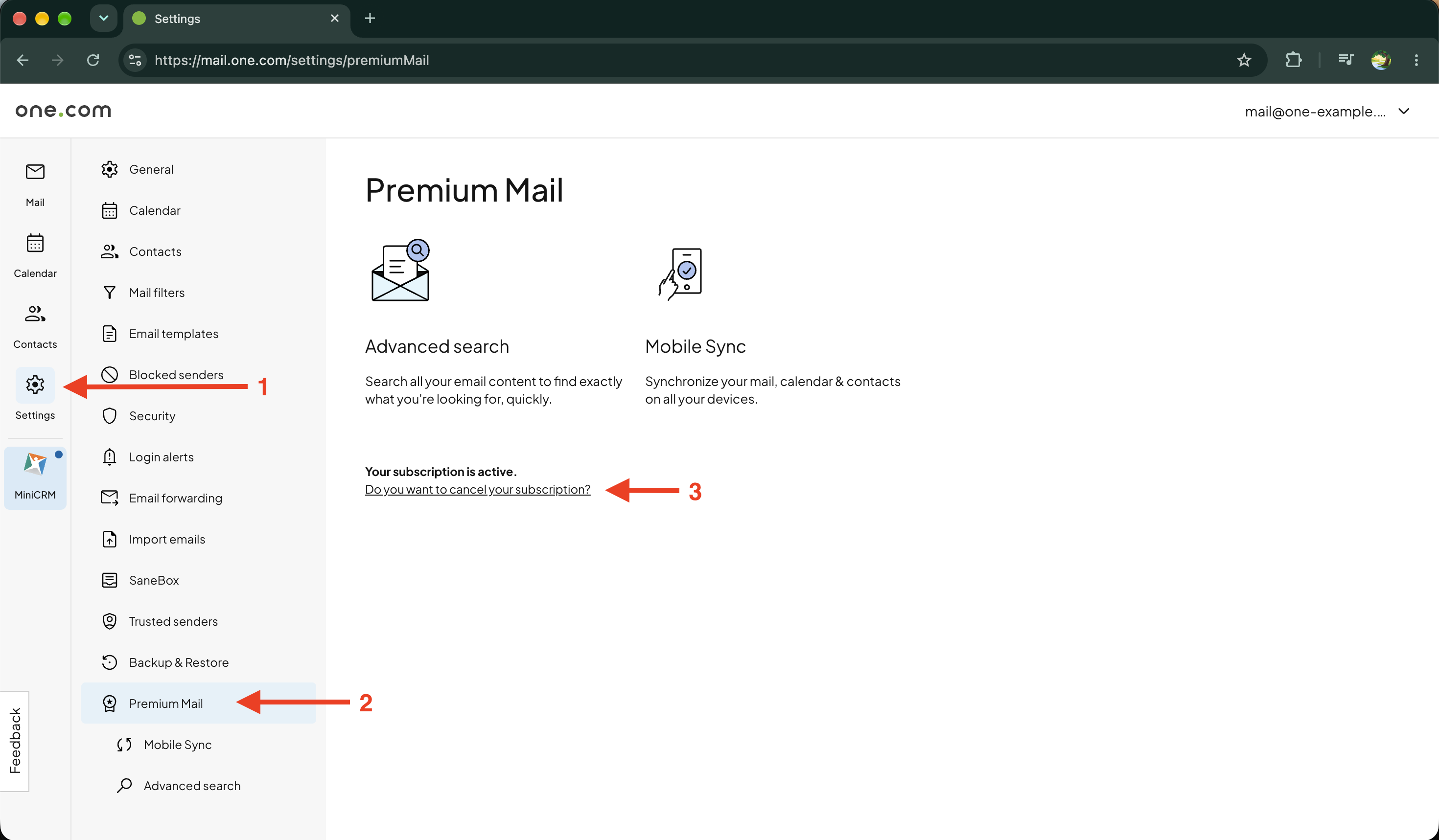Select Premium Mail in the settings list
The image size is (1439, 840).
[x=199, y=703]
